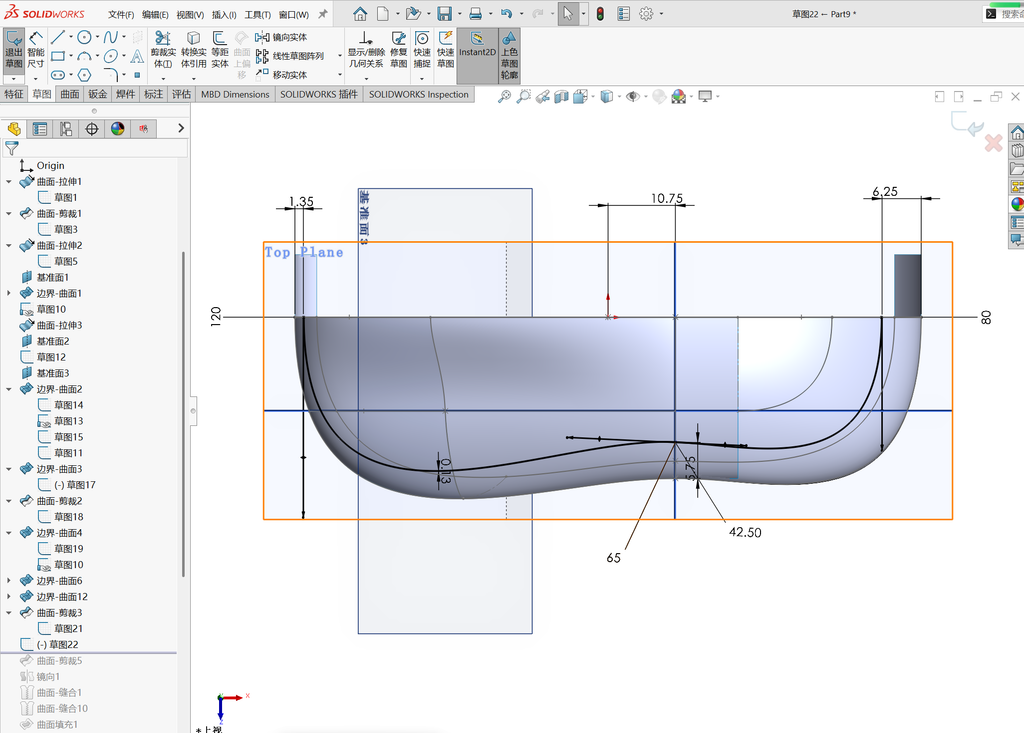Select the Circle sketch tool
Viewport: 1024px width, 733px height.
pos(84,37)
